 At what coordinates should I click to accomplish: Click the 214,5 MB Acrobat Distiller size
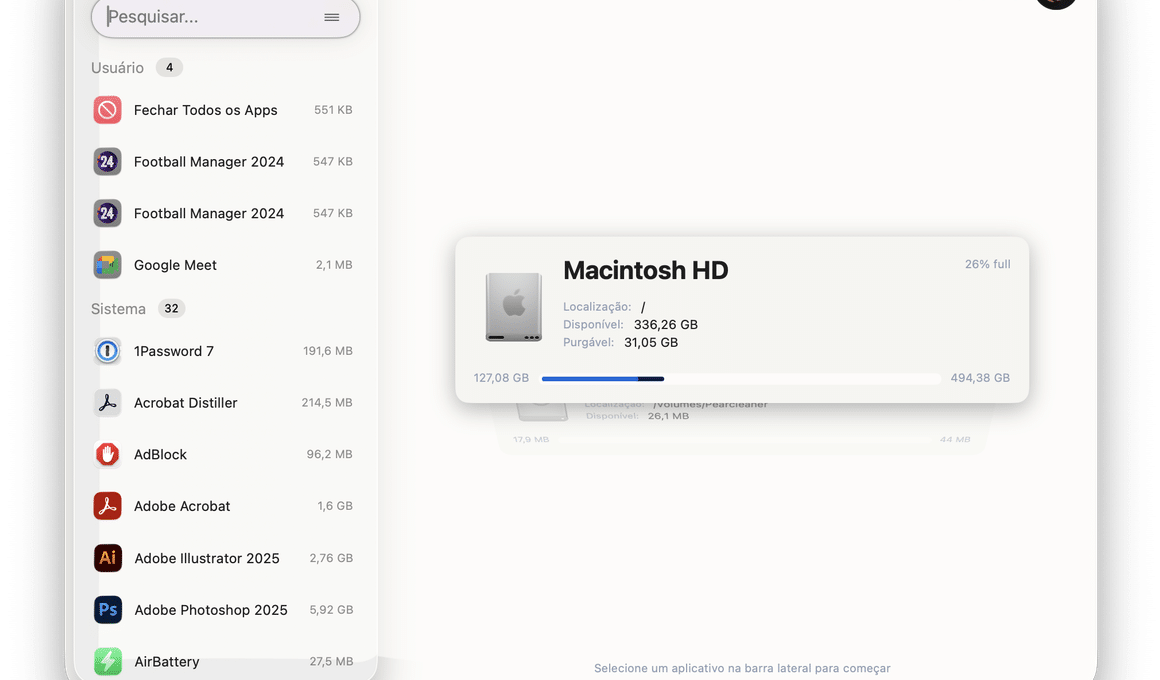pyautogui.click(x=327, y=403)
